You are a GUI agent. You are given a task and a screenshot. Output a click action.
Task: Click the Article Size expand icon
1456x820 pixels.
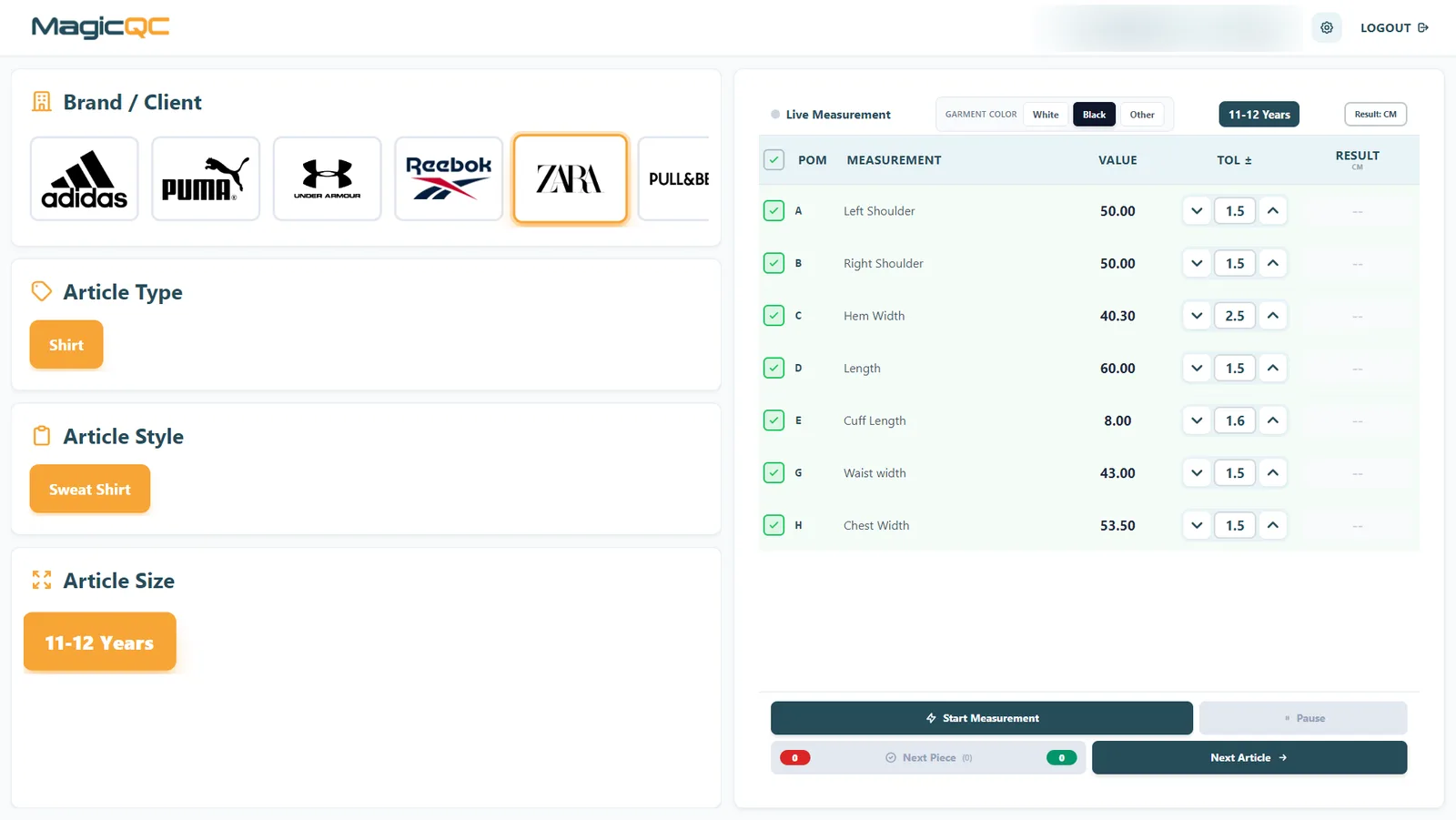pos(42,580)
